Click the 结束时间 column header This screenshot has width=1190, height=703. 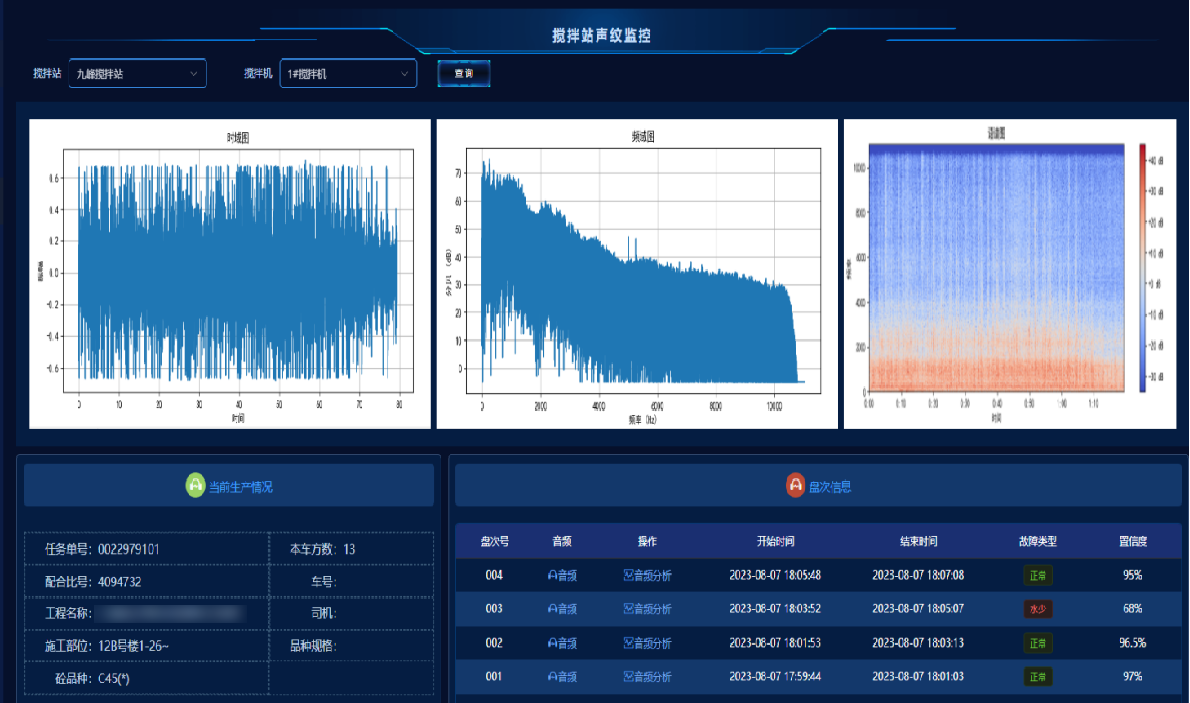coord(918,541)
